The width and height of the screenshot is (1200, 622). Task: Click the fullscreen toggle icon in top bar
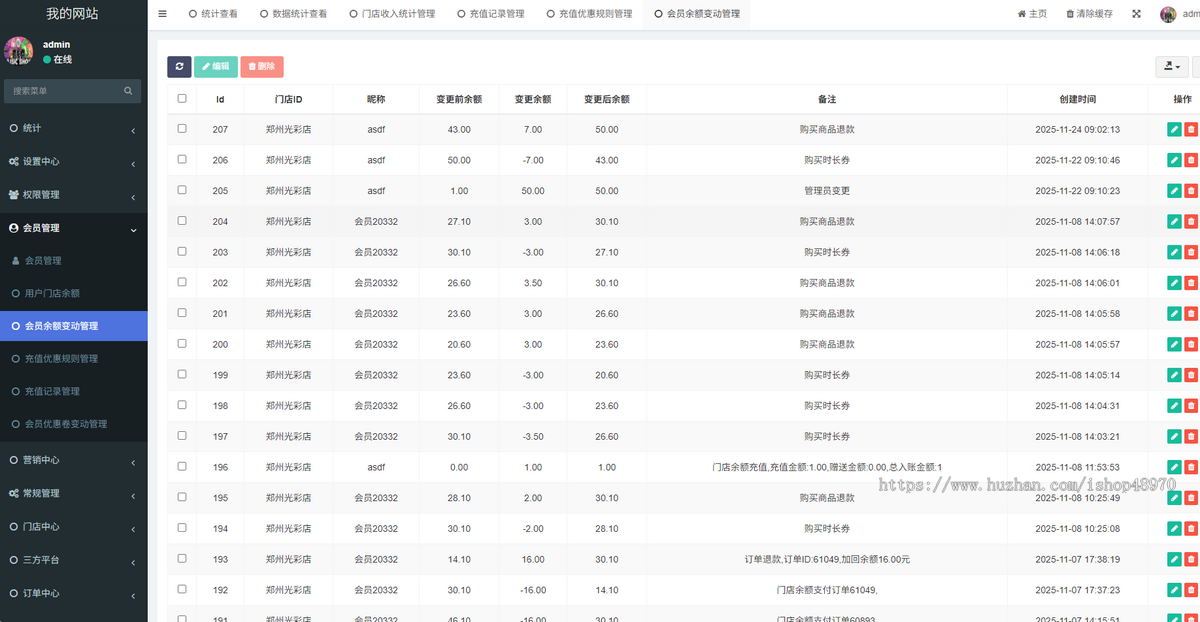point(1135,14)
